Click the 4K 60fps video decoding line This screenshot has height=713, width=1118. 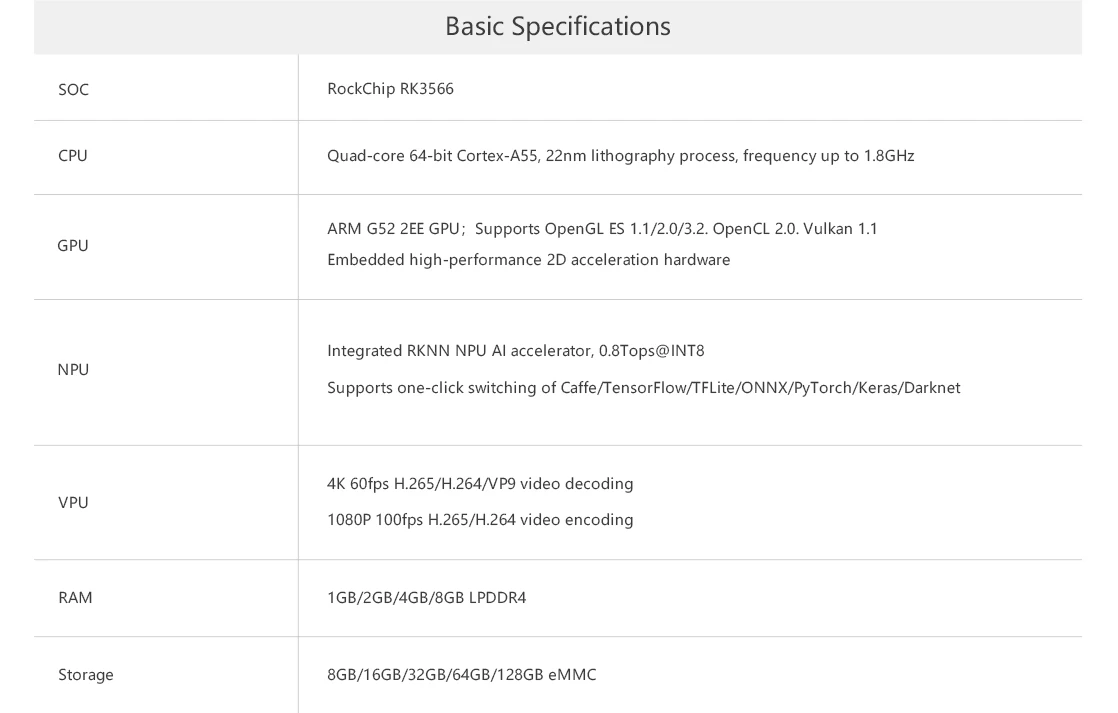click(x=480, y=483)
